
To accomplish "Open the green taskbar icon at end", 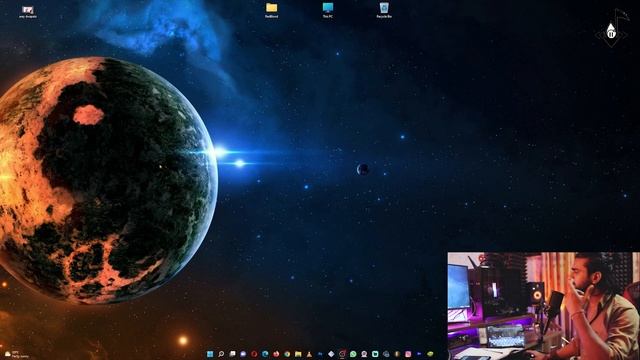I will [430, 354].
